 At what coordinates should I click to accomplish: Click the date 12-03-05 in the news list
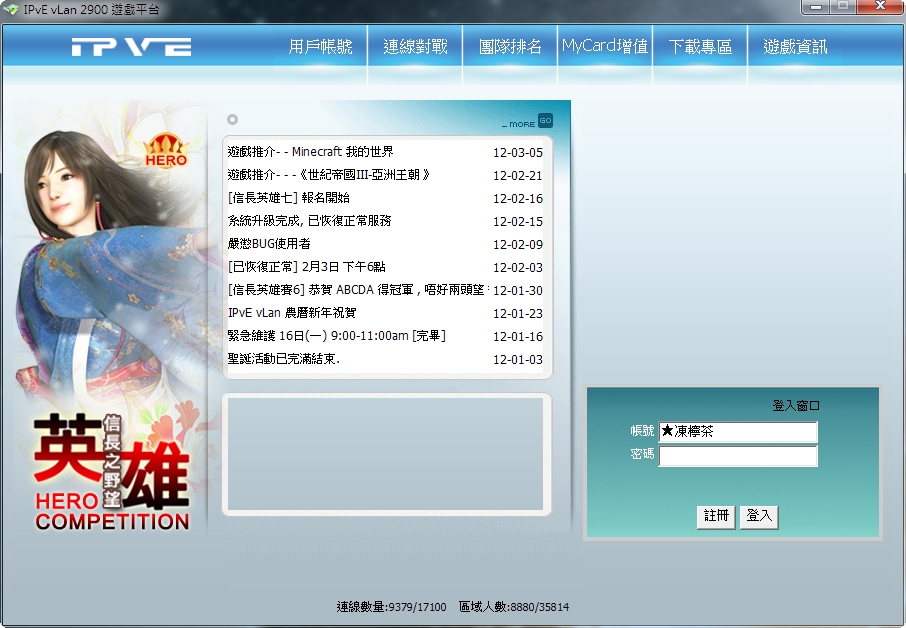518,153
